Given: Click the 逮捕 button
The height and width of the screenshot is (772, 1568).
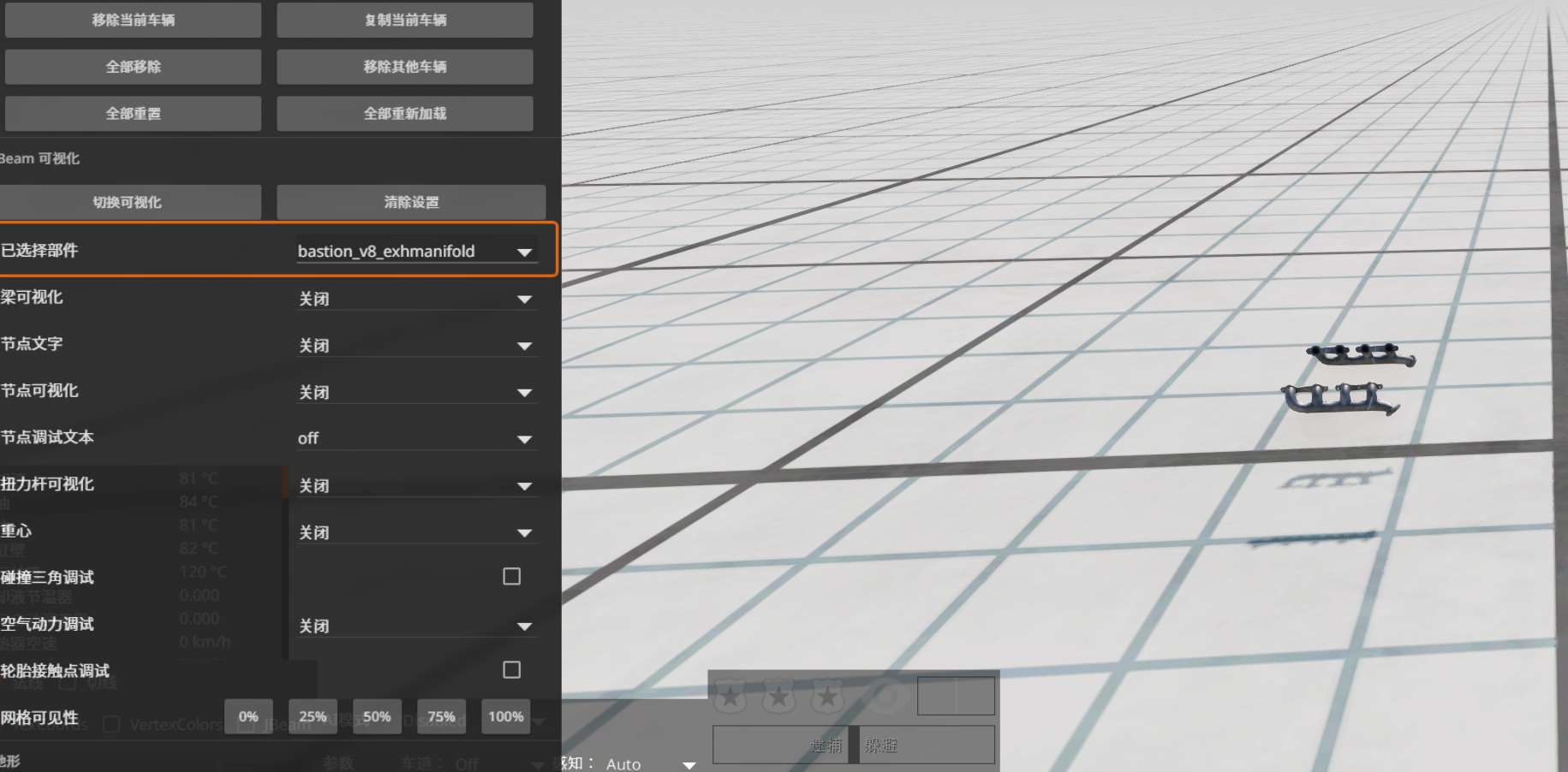Looking at the screenshot, I should [780, 745].
